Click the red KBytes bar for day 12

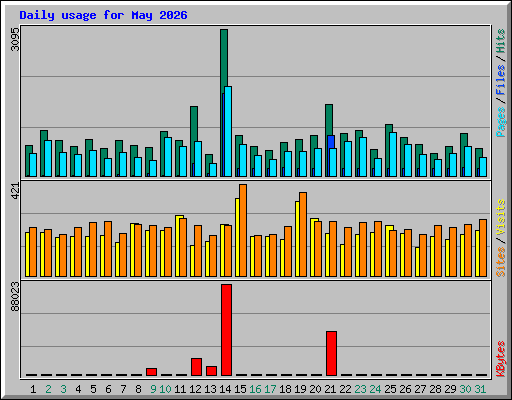(x=196, y=367)
